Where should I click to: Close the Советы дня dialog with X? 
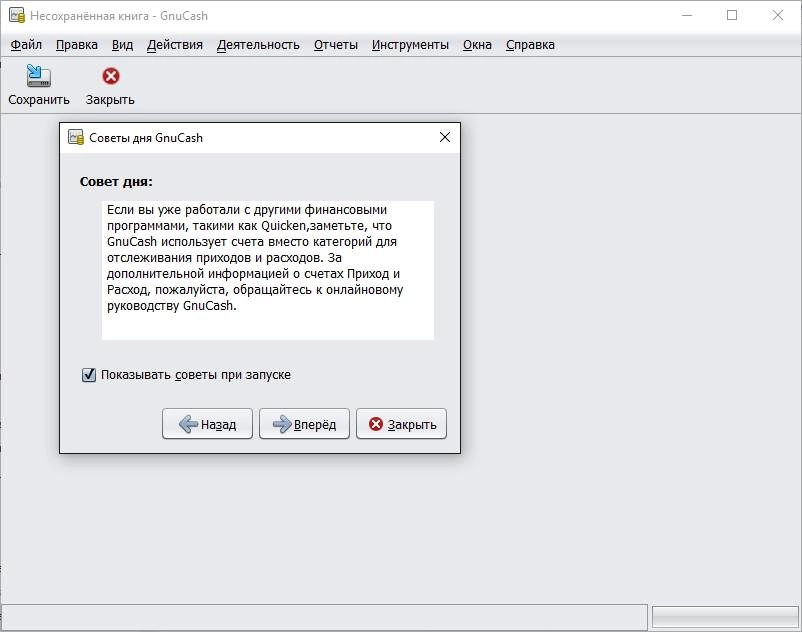(x=445, y=137)
